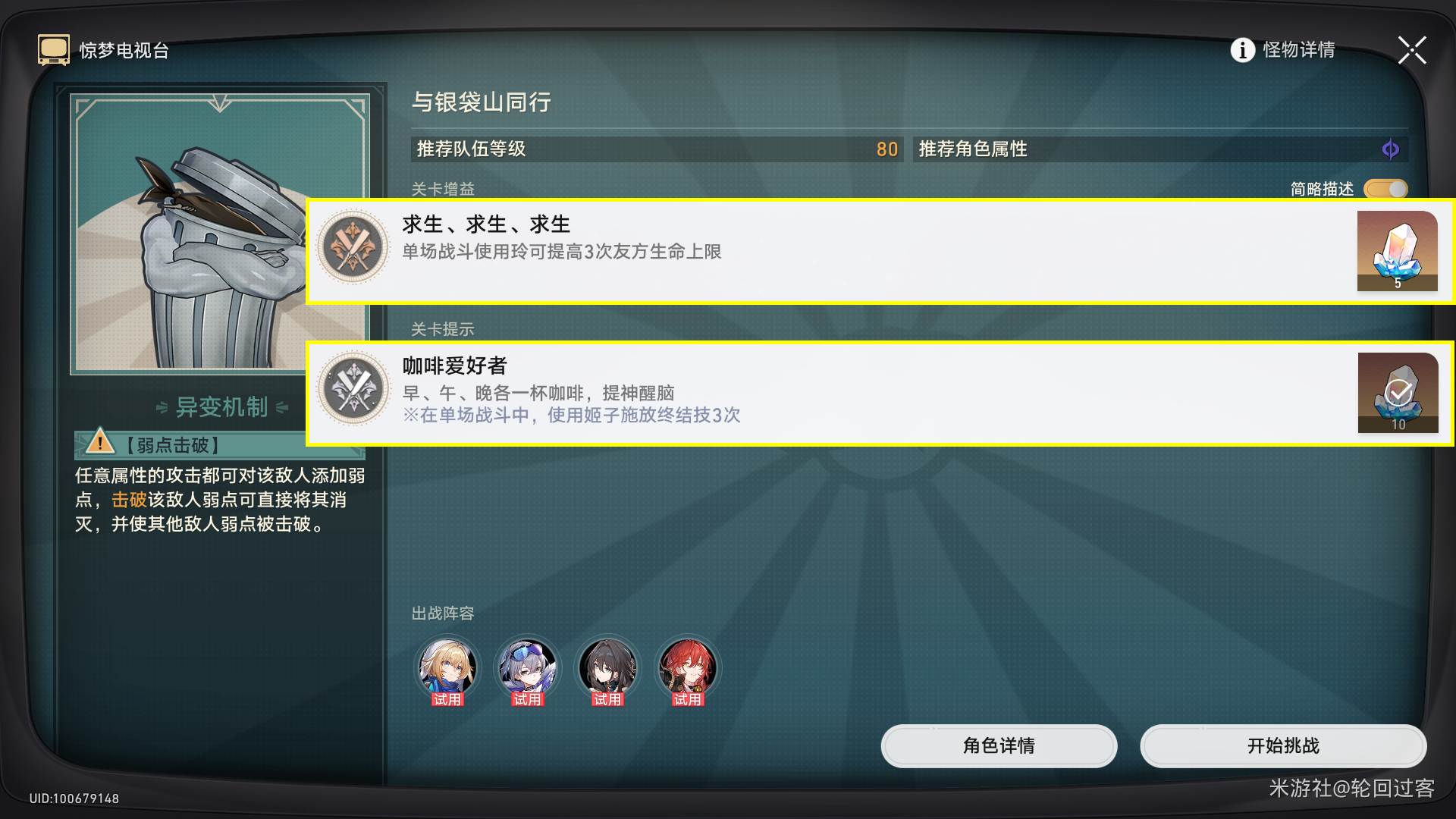Click the 怪物详情 label text
The image size is (1456, 819).
[x=1299, y=50]
